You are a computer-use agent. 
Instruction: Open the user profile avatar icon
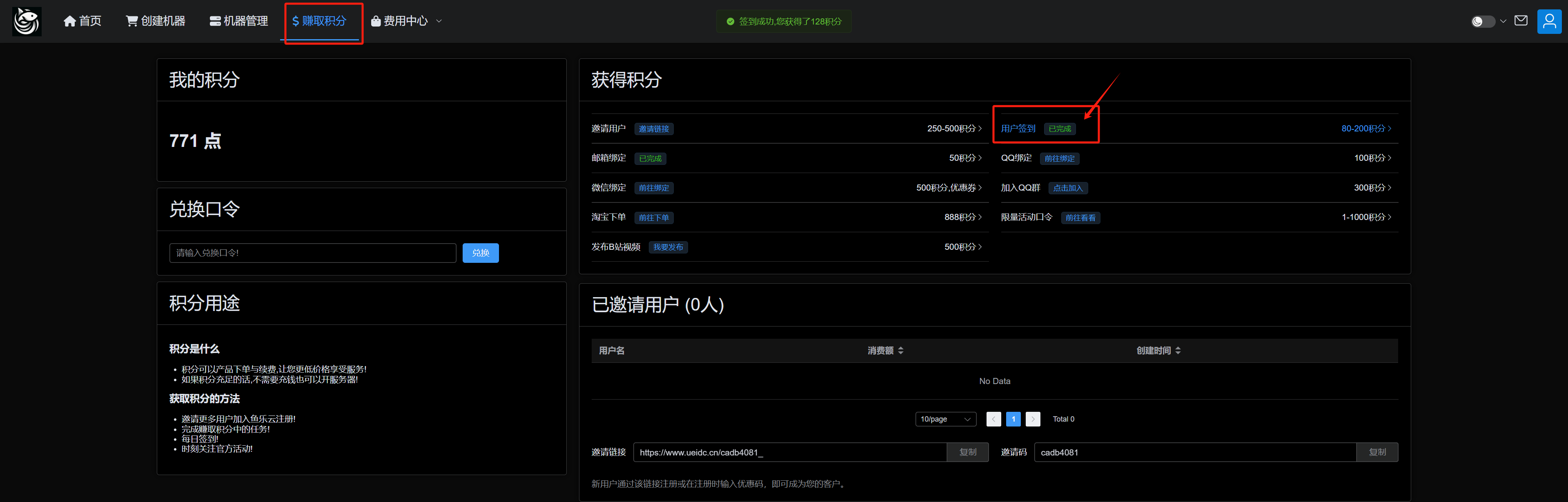(1549, 21)
